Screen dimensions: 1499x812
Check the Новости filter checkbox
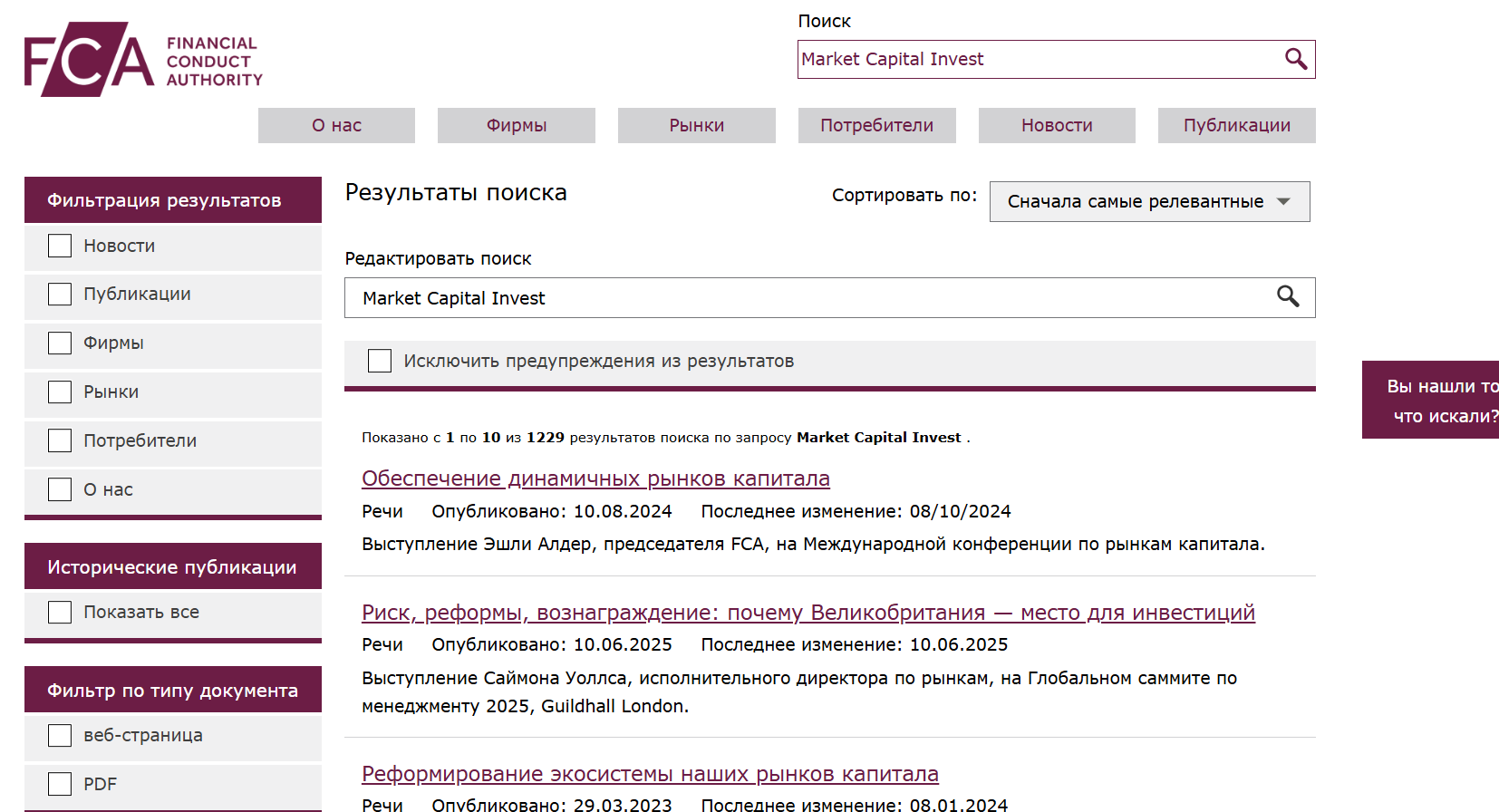point(60,246)
